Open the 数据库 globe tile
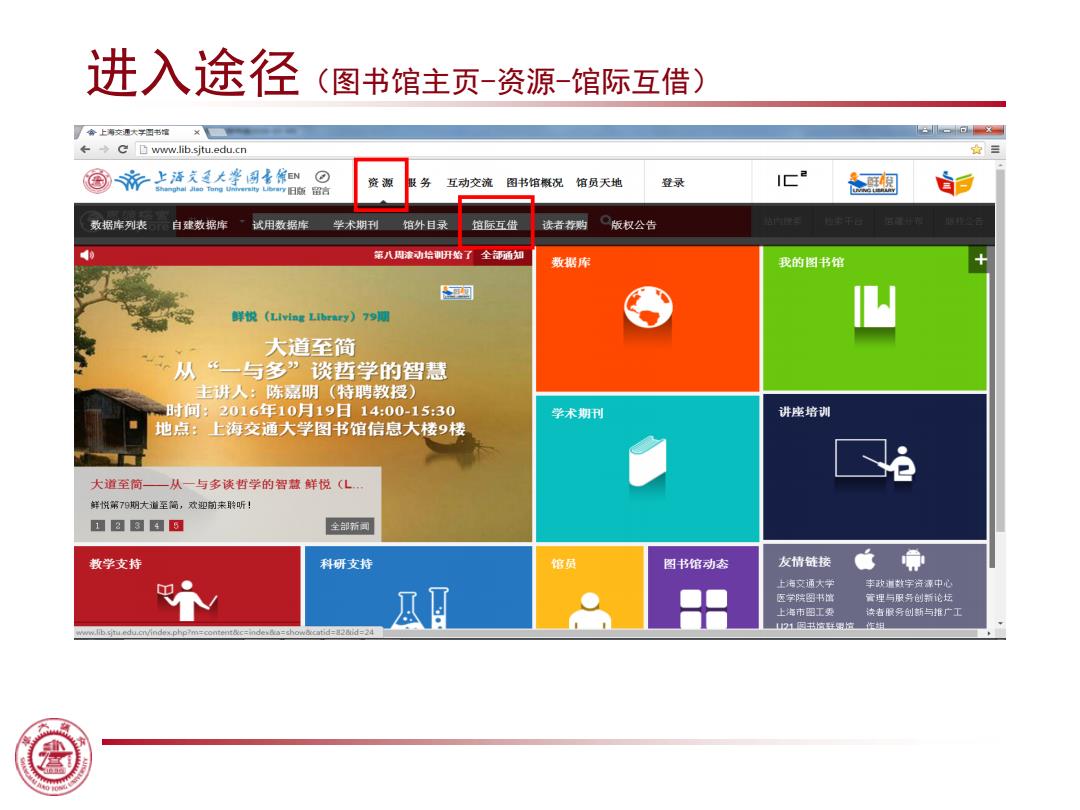Screen dimensions: 1080x810 pos(647,319)
